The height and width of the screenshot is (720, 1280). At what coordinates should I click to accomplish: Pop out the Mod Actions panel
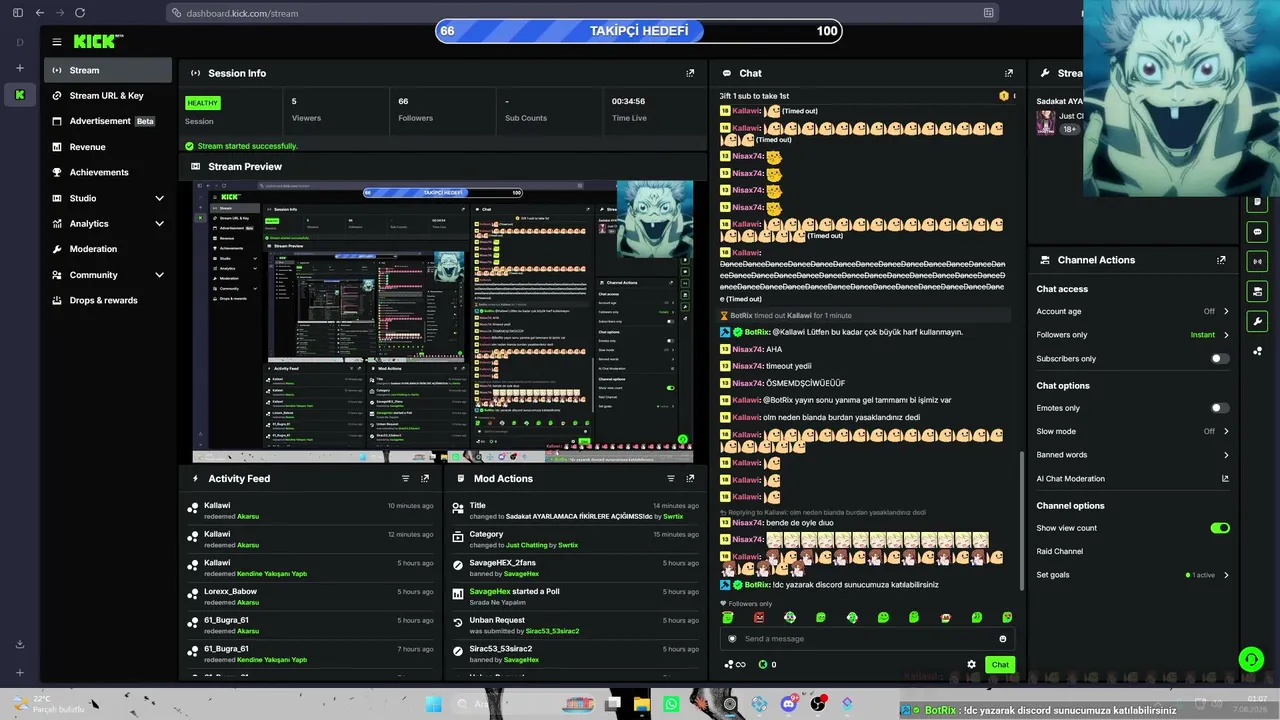tap(690, 479)
